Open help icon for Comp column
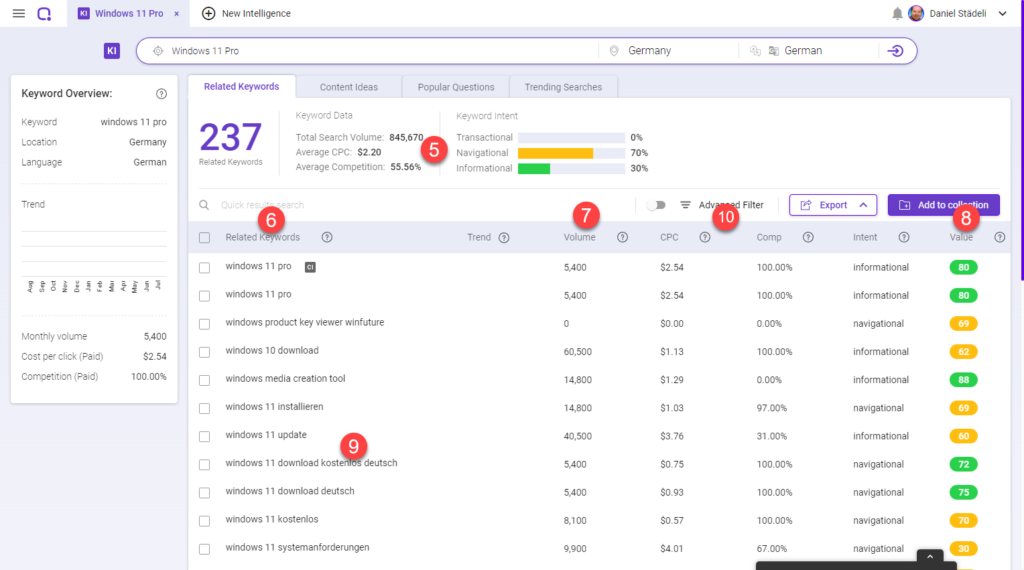 tap(808, 238)
